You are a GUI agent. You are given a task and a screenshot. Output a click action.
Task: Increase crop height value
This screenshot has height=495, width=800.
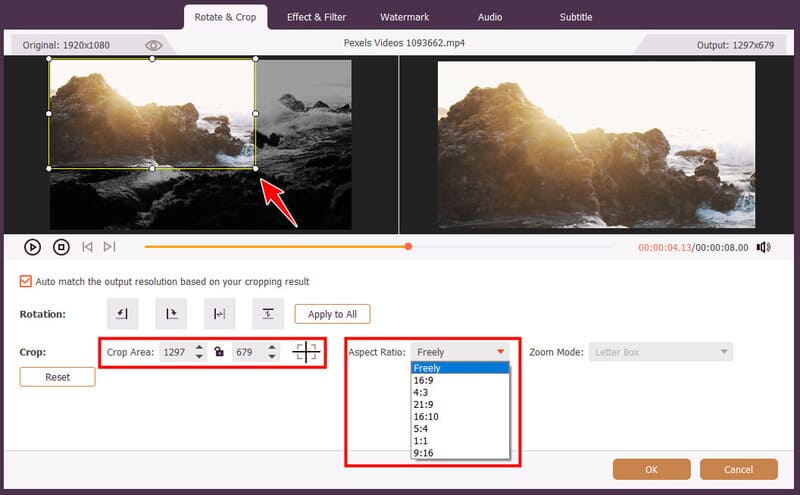(x=272, y=348)
